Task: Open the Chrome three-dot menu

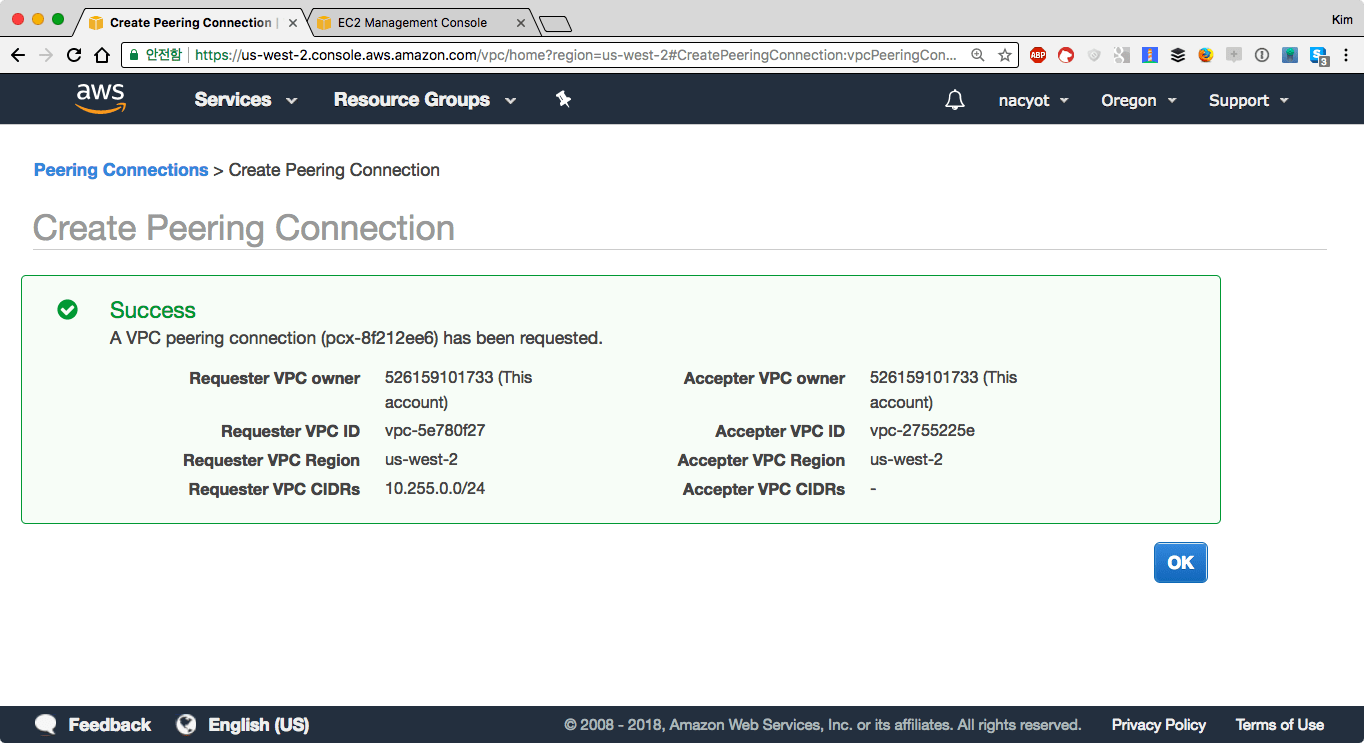Action: point(1346,56)
